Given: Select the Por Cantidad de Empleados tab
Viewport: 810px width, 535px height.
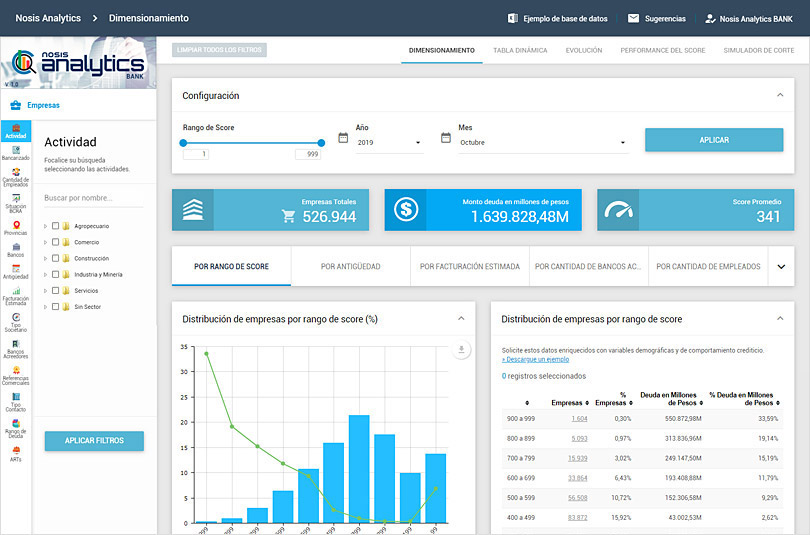Looking at the screenshot, I should pyautogui.click(x=708, y=266).
